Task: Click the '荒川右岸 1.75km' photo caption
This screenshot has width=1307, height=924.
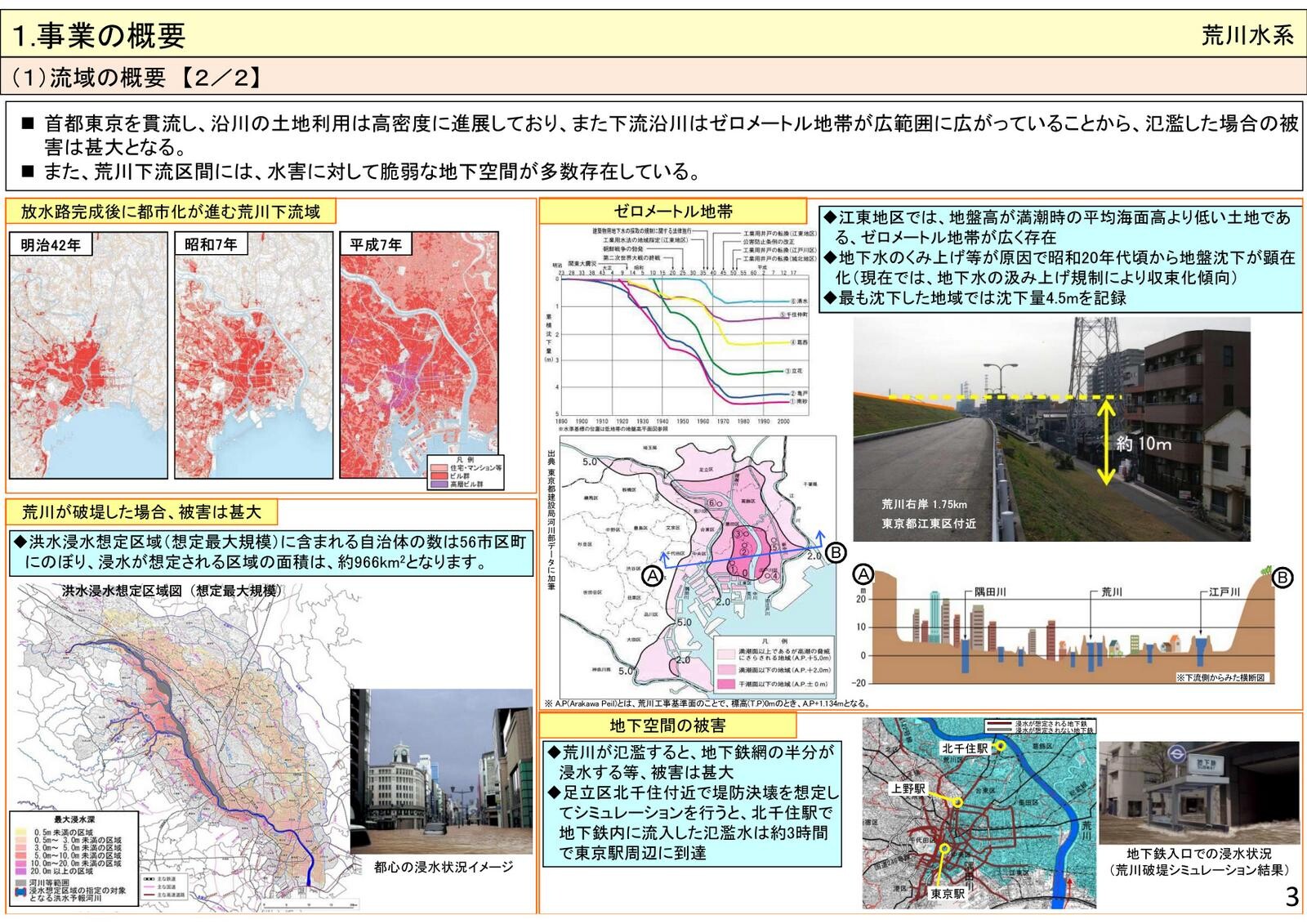Action: click(x=924, y=504)
